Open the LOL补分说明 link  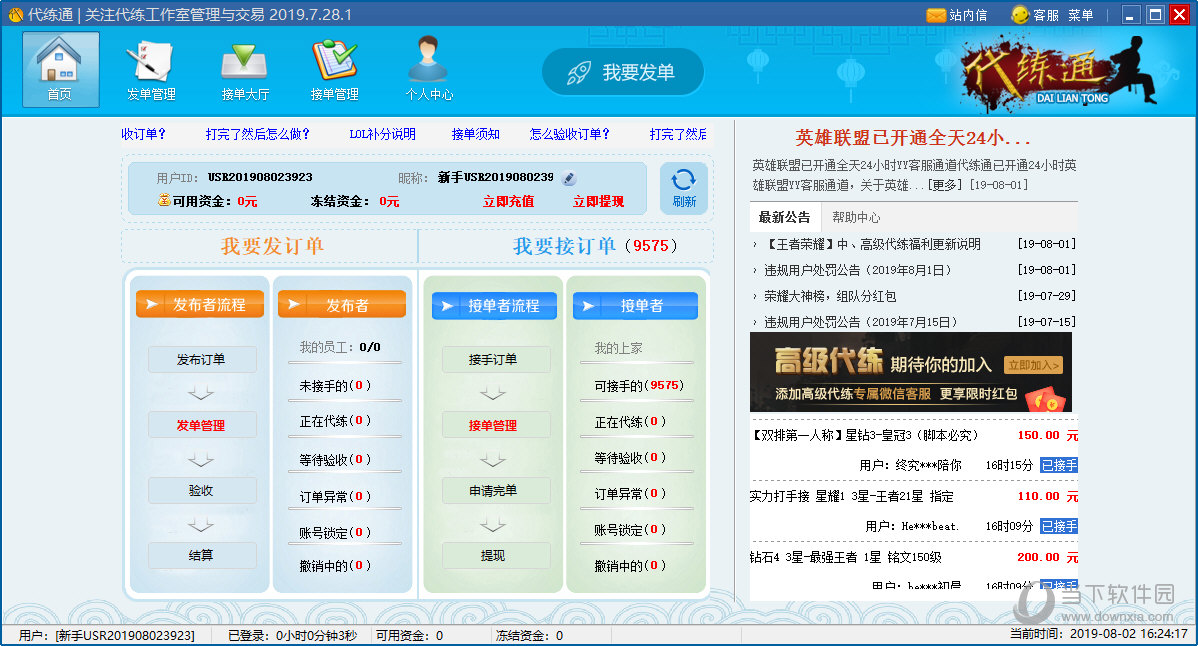coord(382,134)
